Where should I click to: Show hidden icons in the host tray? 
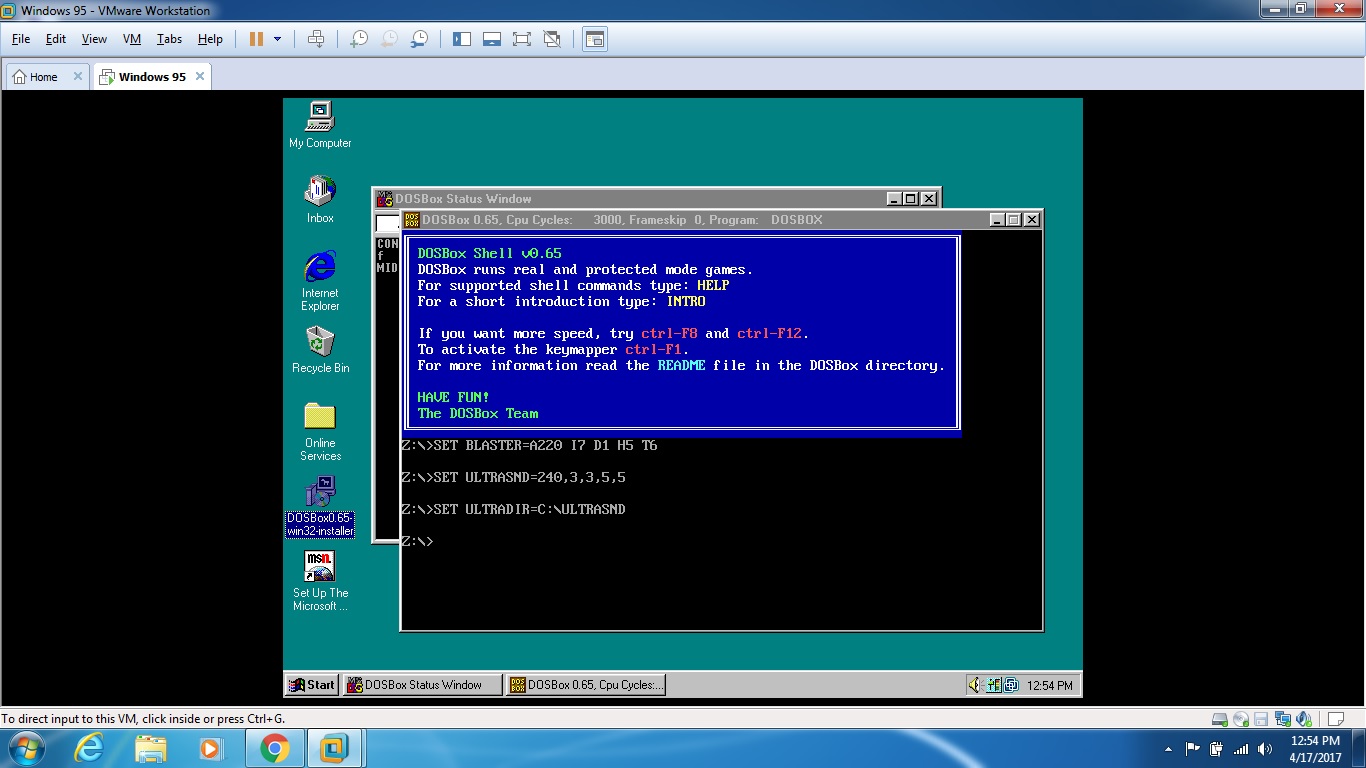coord(1169,749)
